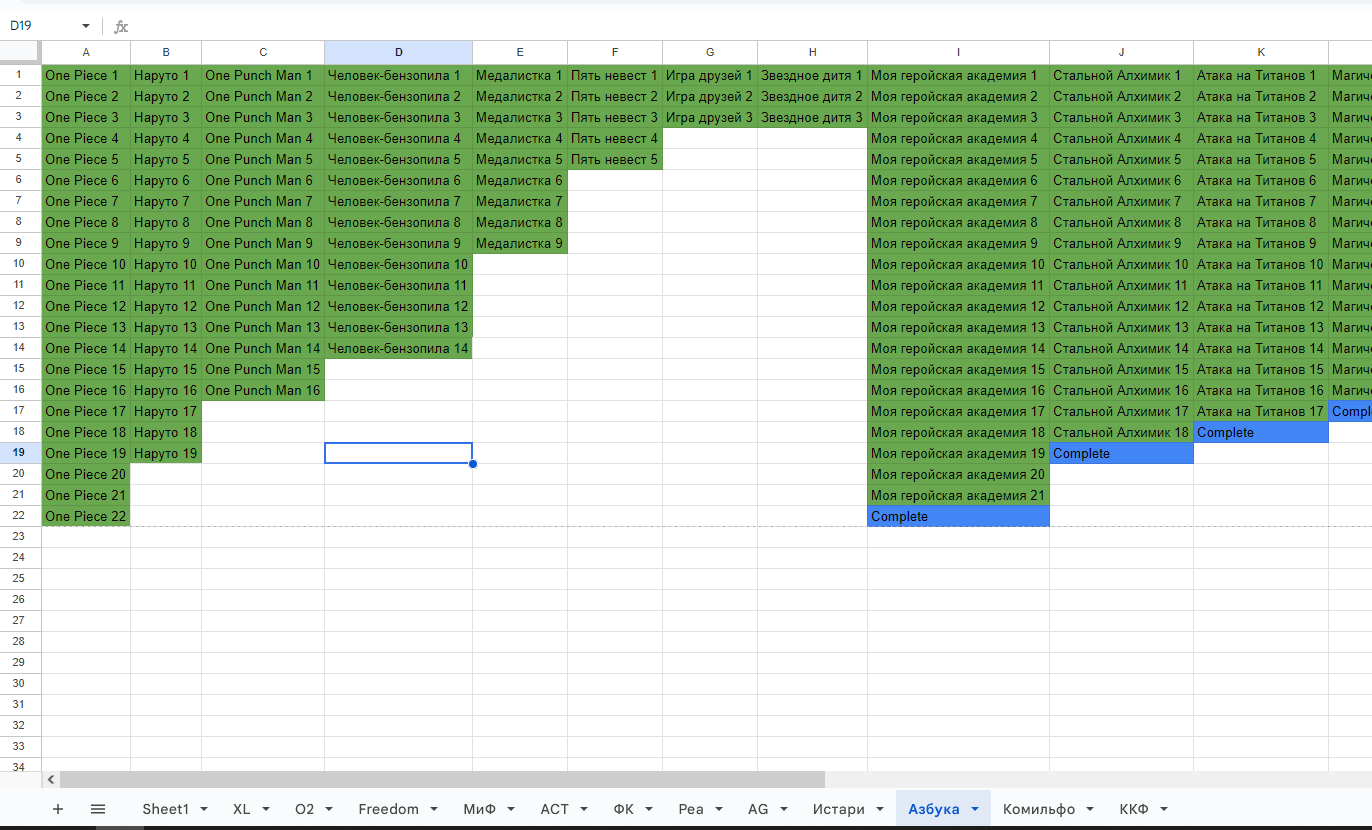Viewport: 1372px width, 830px height.
Task: Select cell 'One Piece 12'
Action: [x=86, y=306]
